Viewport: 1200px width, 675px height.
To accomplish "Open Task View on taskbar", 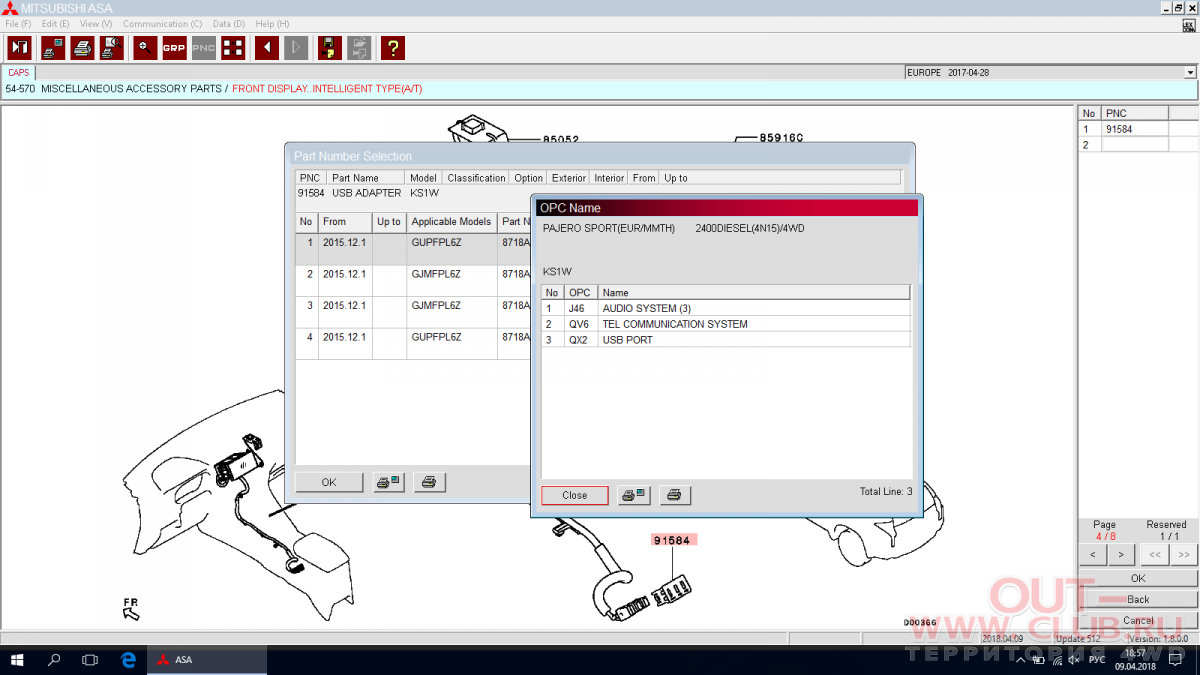I will [x=90, y=660].
